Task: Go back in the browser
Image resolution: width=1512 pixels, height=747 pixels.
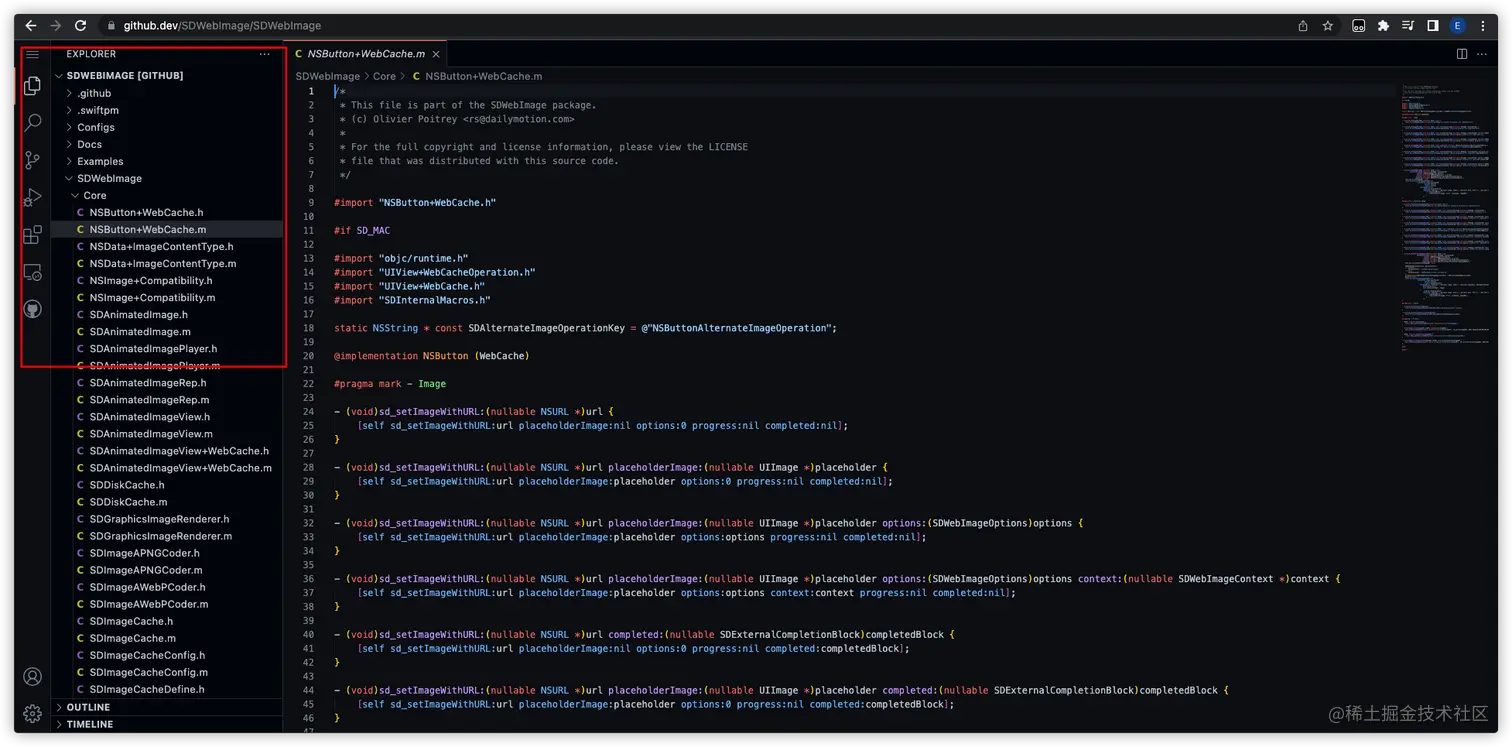Action: [31, 26]
